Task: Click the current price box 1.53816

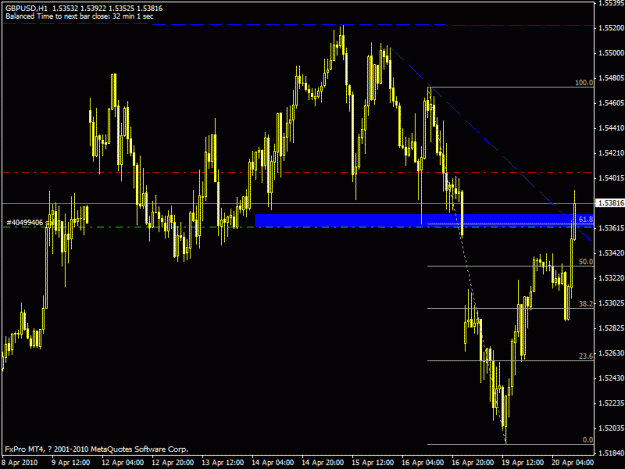Action: click(x=610, y=203)
